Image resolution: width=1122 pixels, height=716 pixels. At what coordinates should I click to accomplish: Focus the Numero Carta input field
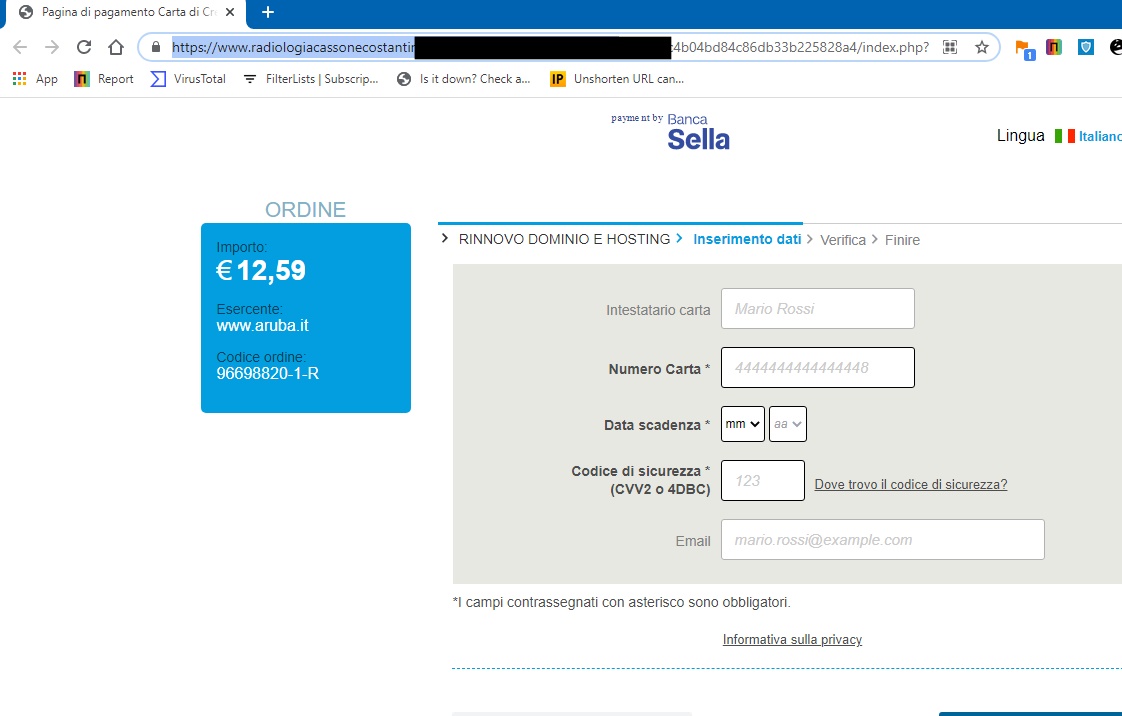[x=818, y=368]
